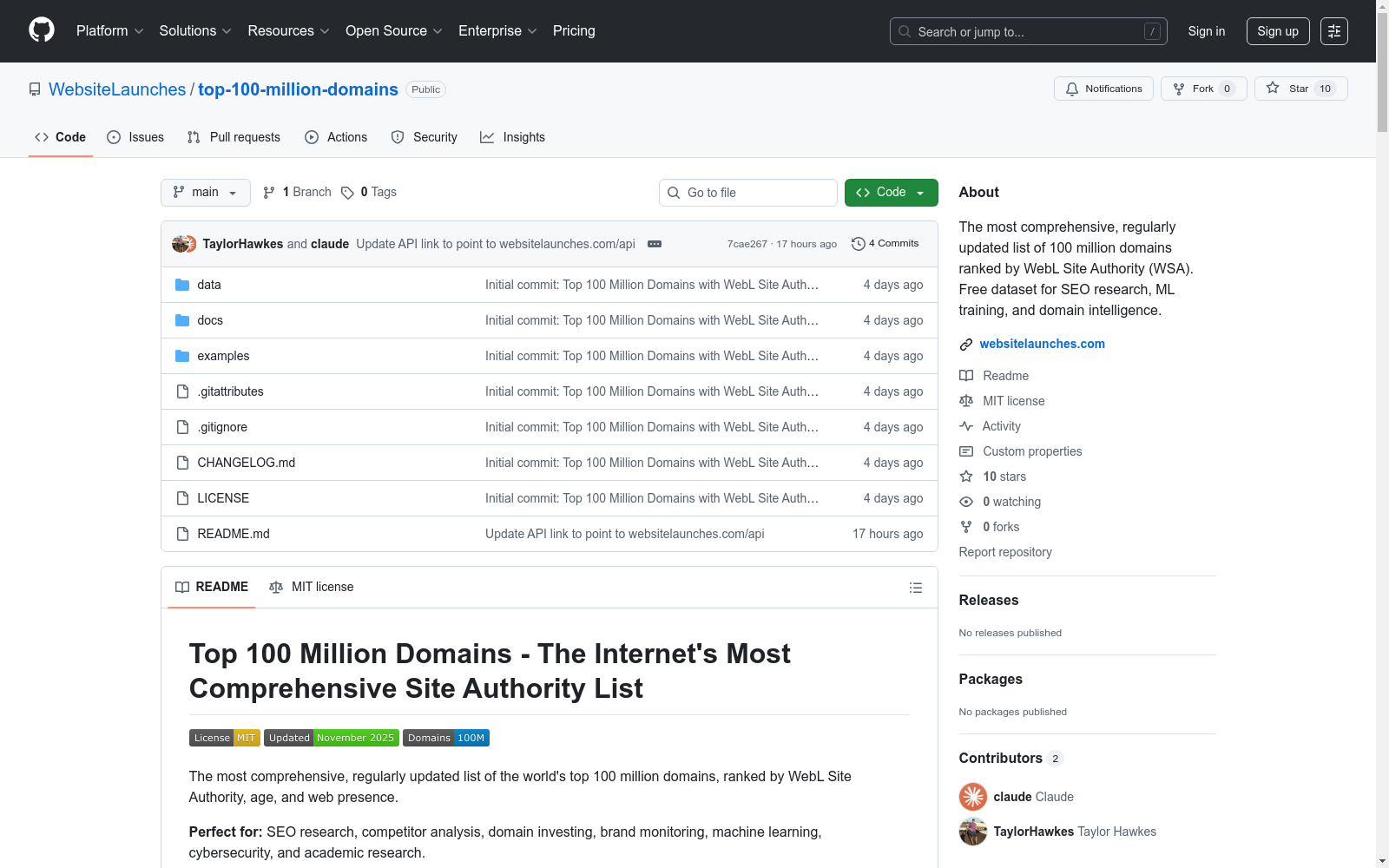
Task: Open the Issues tab
Action: pyautogui.click(x=135, y=137)
